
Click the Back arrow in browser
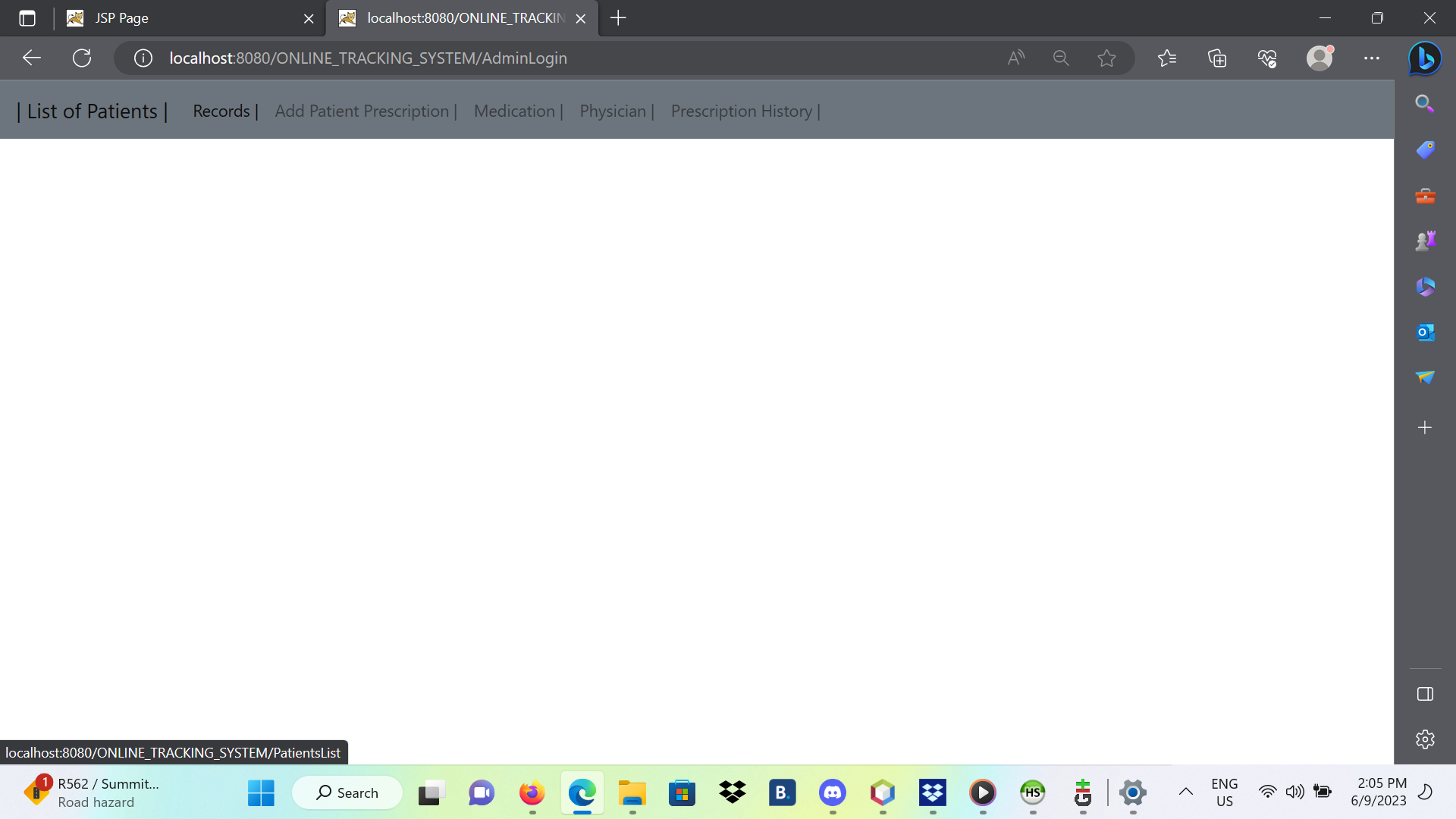click(x=32, y=58)
